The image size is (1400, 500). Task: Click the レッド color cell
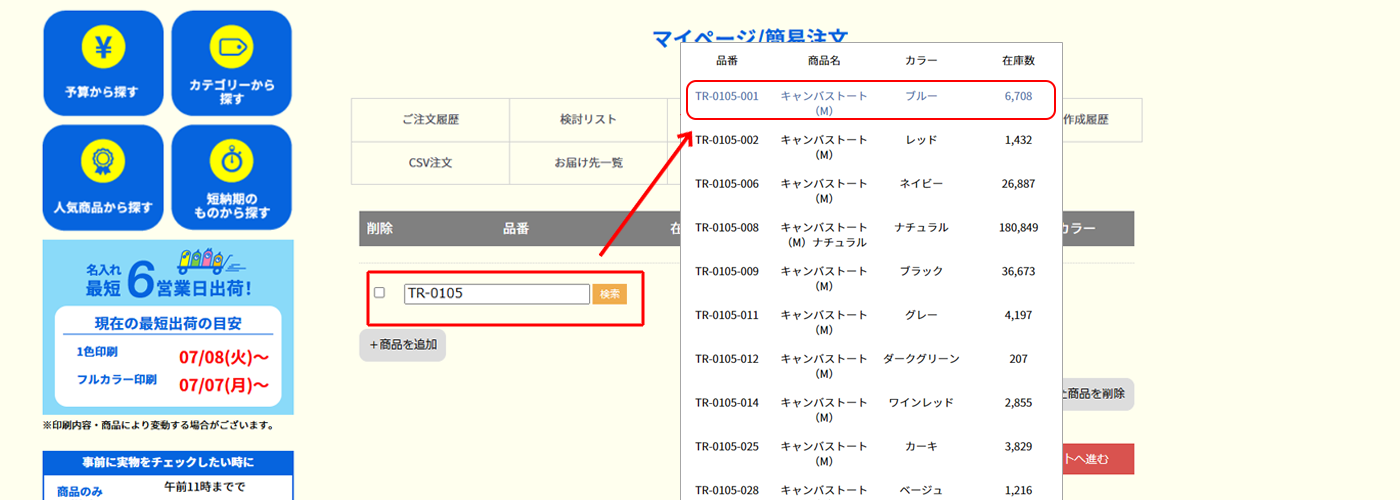pos(921,140)
